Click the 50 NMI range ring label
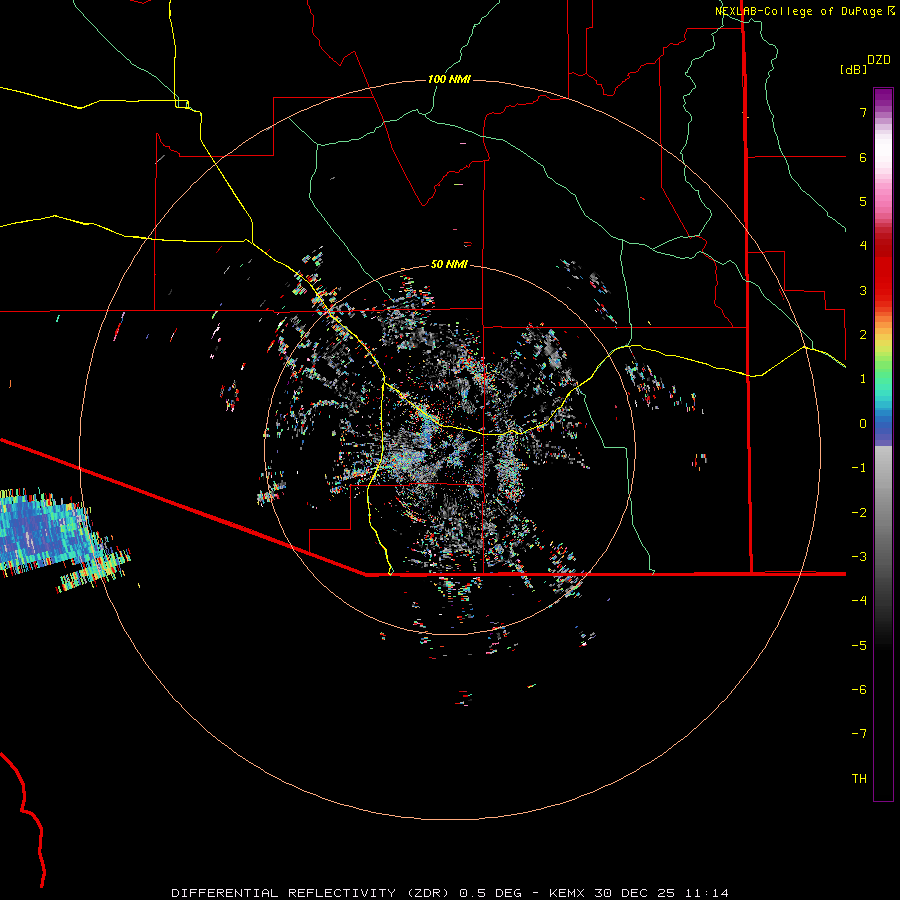 click(x=449, y=264)
